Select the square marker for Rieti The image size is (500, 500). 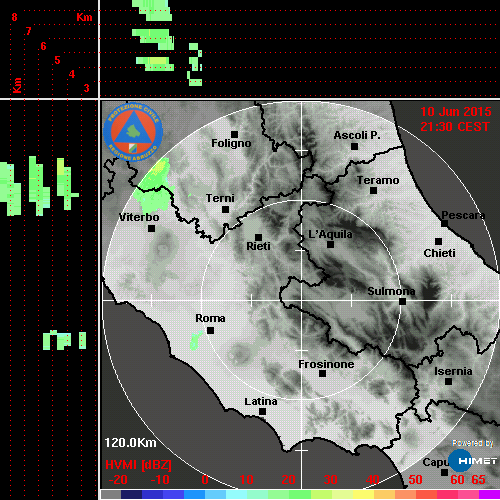click(x=258, y=237)
